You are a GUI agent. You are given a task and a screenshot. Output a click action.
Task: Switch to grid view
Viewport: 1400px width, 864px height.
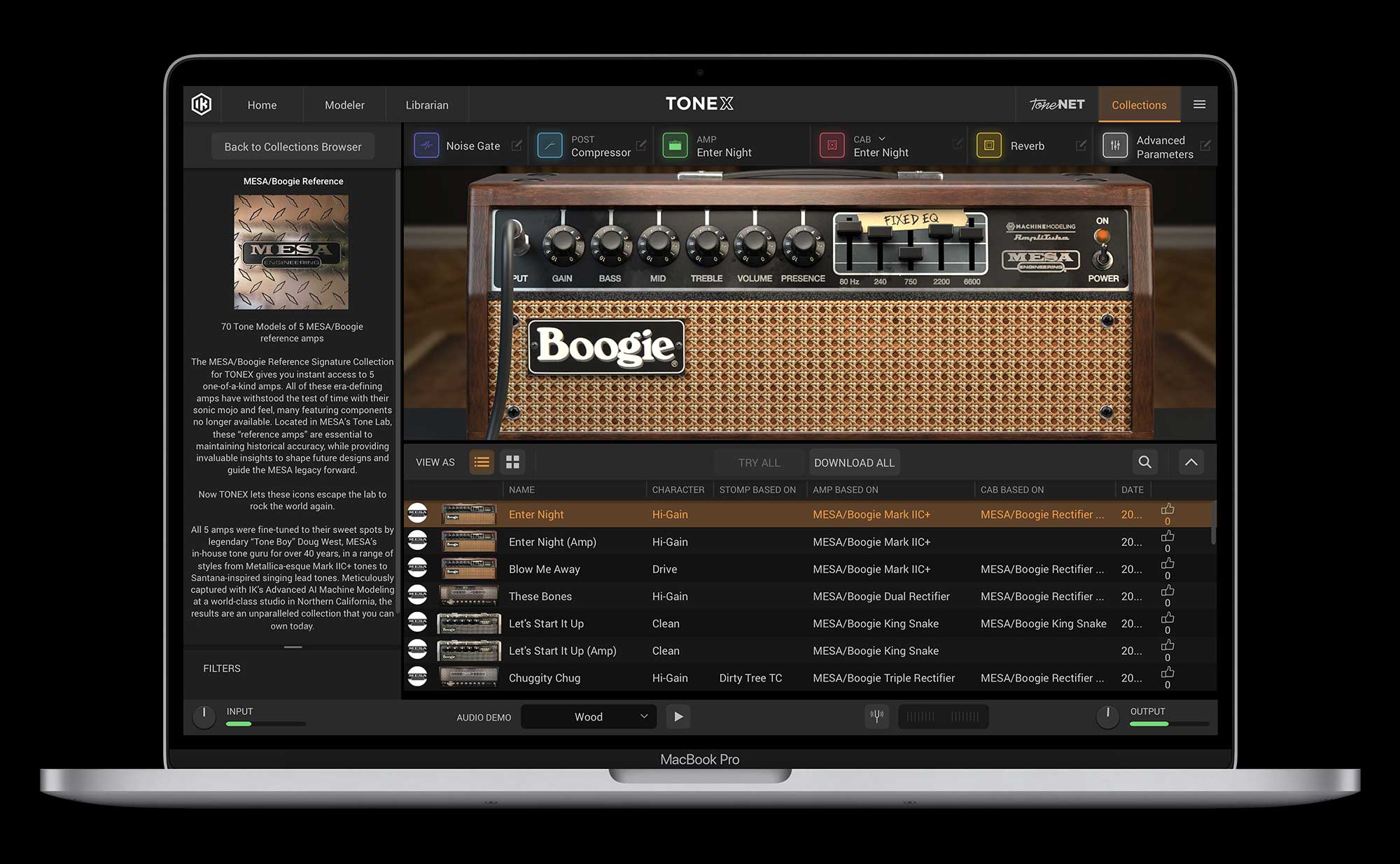[512, 462]
